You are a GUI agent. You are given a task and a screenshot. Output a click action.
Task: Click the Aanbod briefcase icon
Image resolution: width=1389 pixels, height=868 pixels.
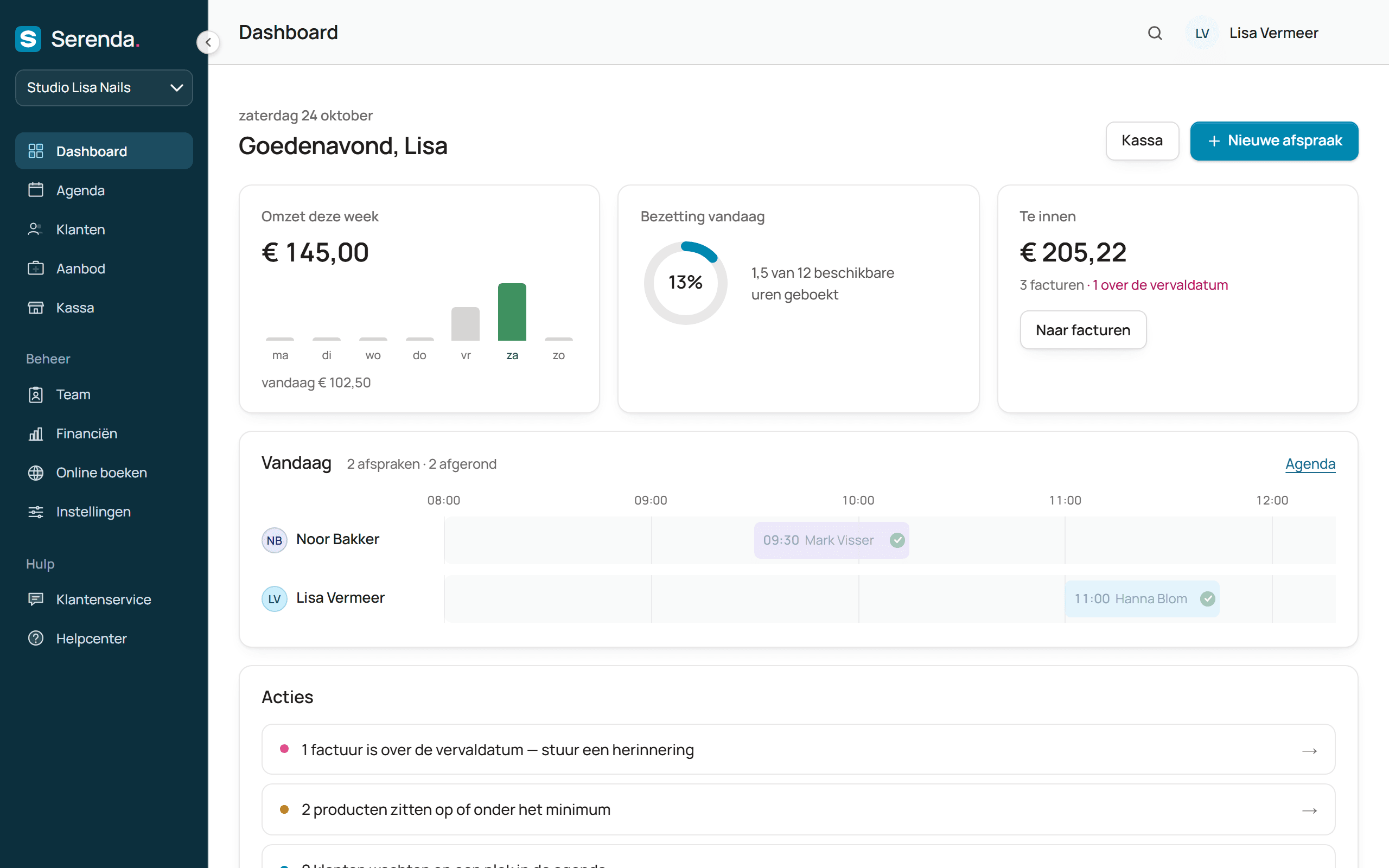(x=36, y=268)
